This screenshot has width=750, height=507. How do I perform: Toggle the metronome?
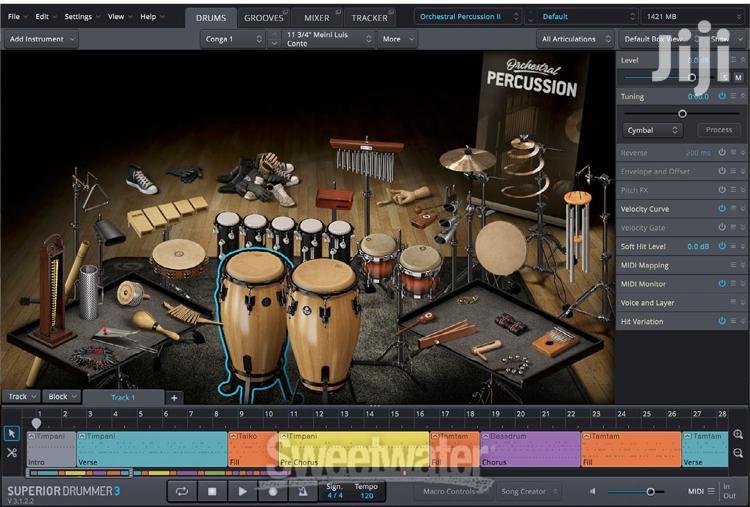(303, 491)
